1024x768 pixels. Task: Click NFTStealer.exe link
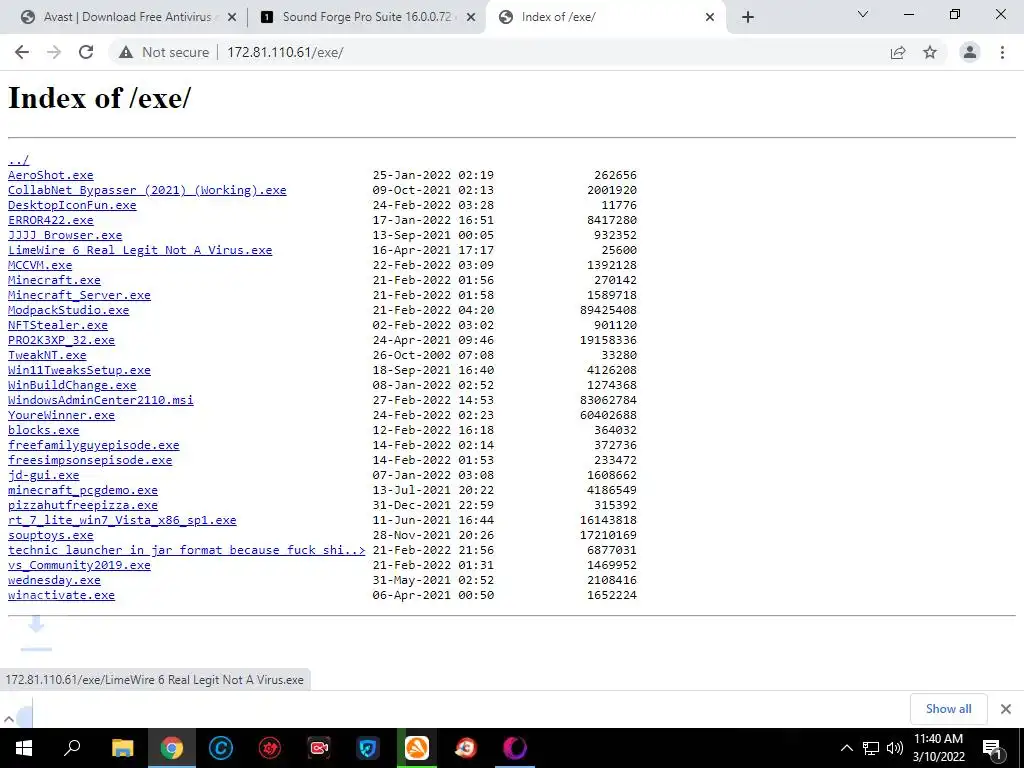pos(57,325)
